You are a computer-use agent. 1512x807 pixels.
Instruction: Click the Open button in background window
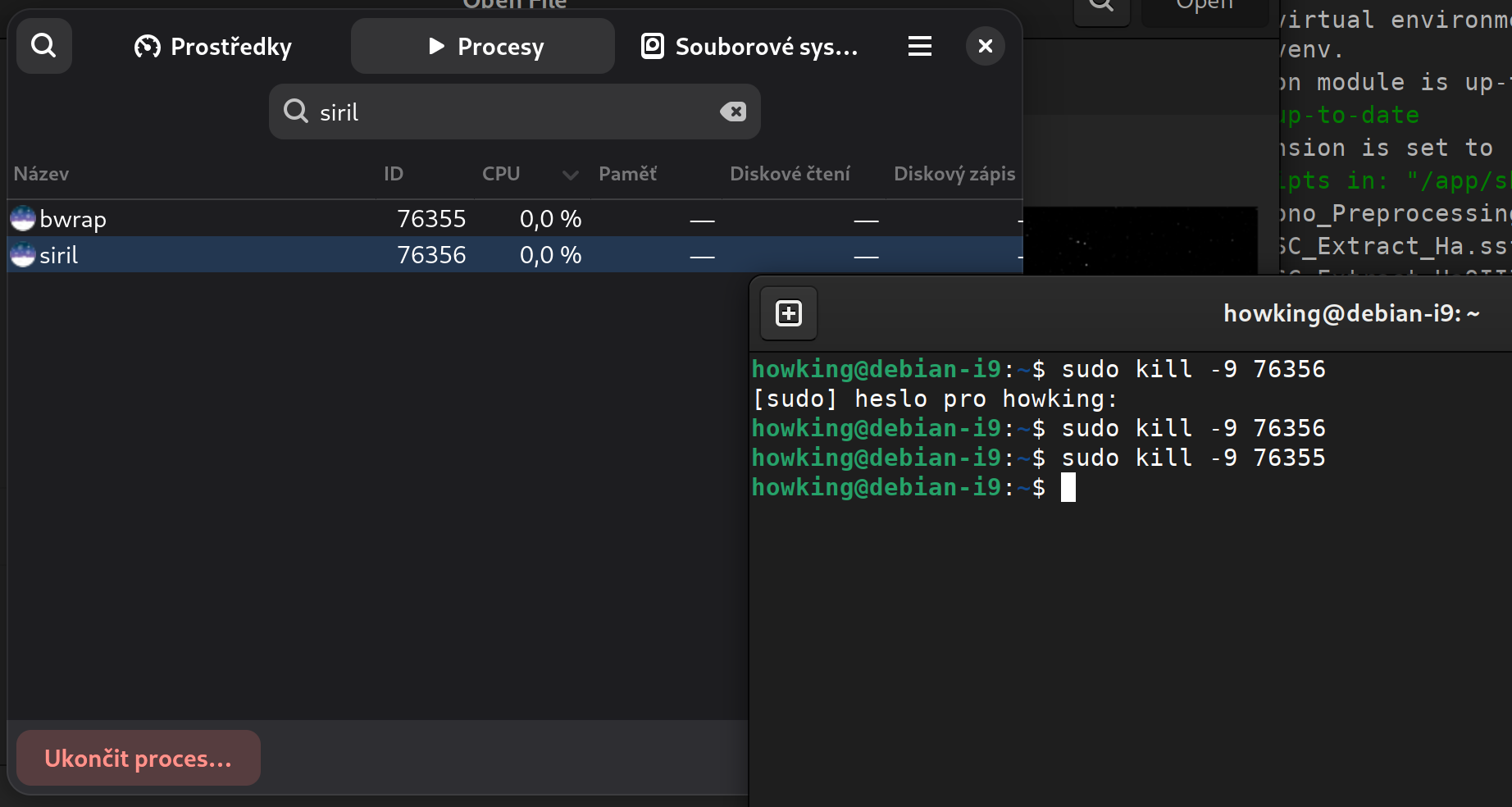(x=1205, y=5)
